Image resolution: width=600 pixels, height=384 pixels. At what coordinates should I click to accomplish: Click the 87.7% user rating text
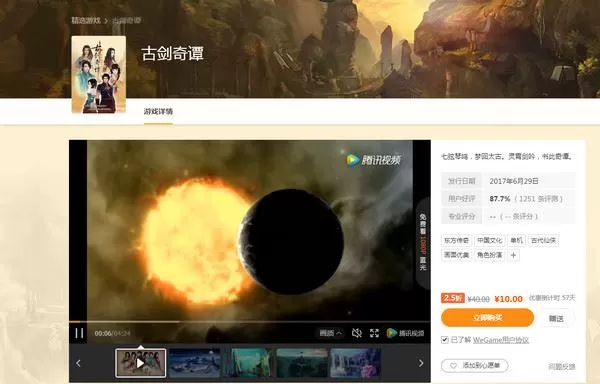pos(500,199)
